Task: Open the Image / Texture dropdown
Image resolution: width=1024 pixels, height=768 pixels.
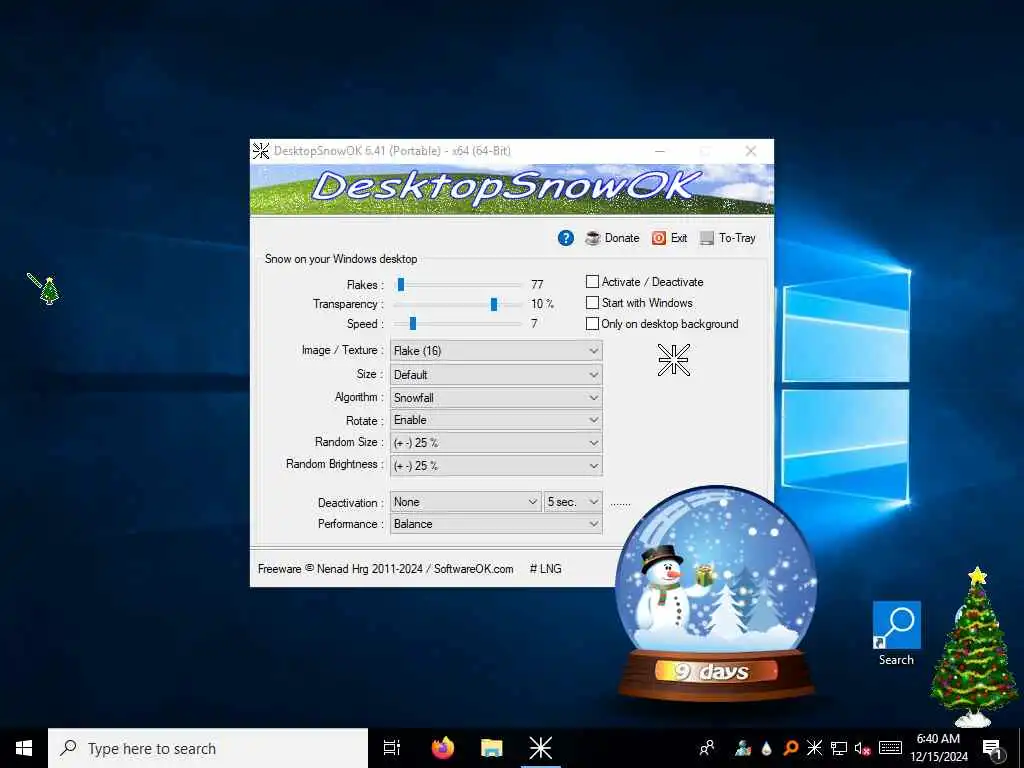Action: pyautogui.click(x=496, y=351)
